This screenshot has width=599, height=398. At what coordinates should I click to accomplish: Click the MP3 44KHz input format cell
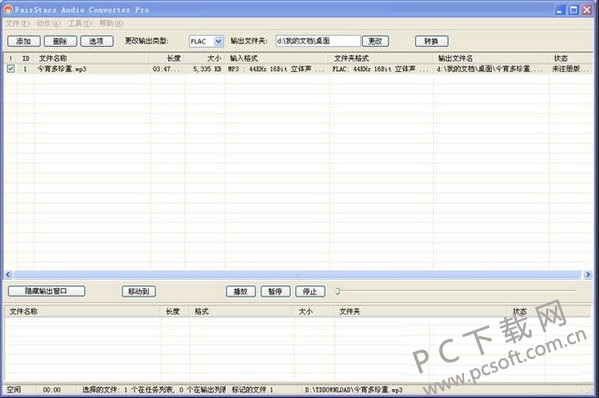tap(276, 69)
